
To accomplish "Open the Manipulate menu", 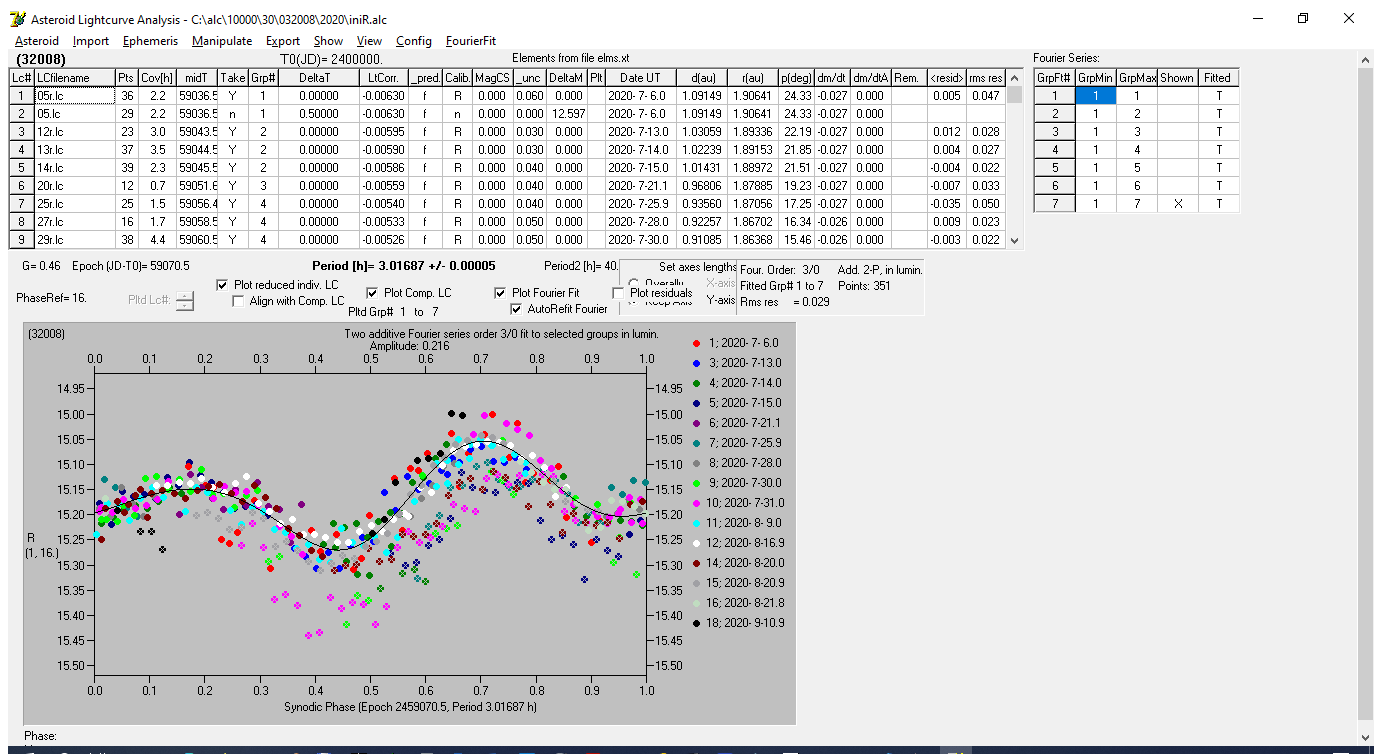I will [222, 41].
